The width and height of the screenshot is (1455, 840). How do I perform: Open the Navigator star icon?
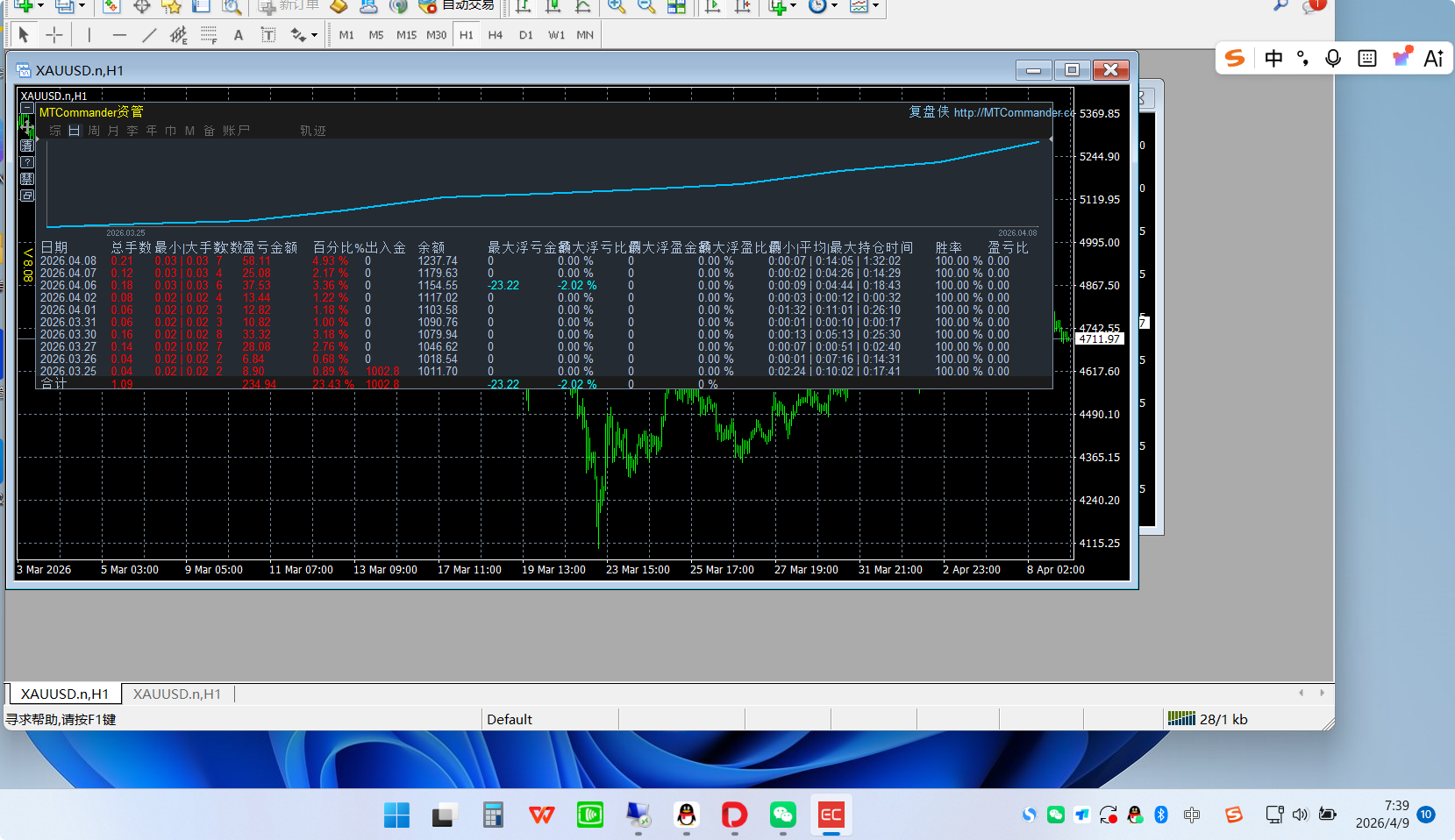171,6
